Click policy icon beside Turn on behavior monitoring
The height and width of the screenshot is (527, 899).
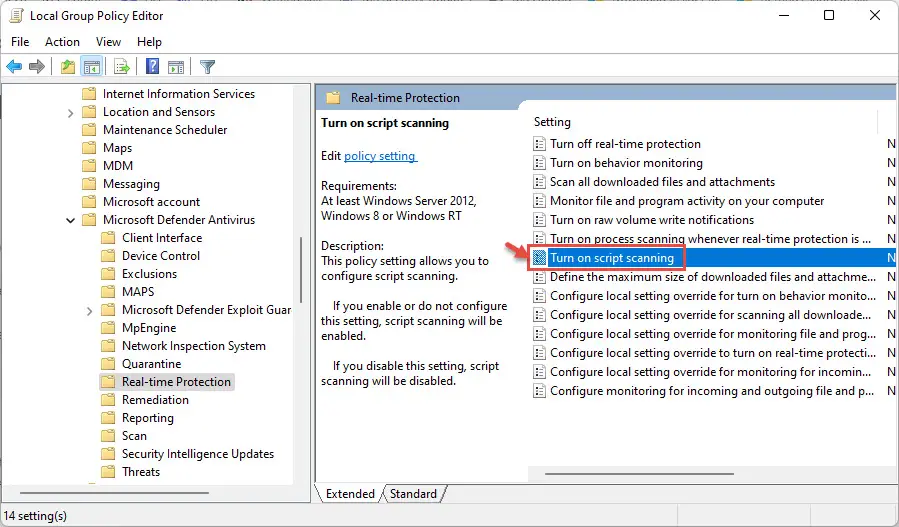tap(539, 163)
